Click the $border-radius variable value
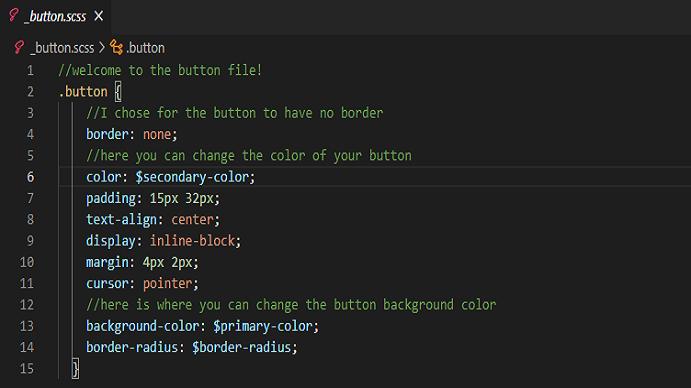 [x=242, y=347]
